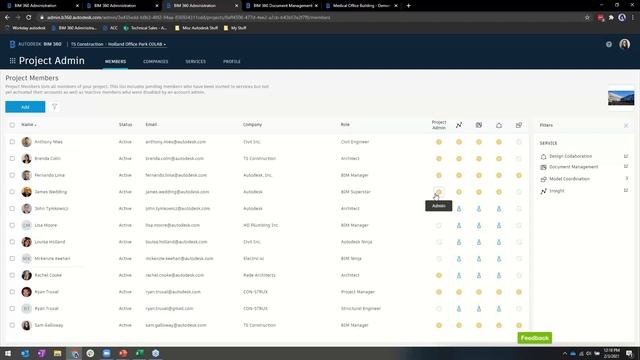Open the module switcher grid icon
The image size is (640, 360).
click(x=12, y=61)
